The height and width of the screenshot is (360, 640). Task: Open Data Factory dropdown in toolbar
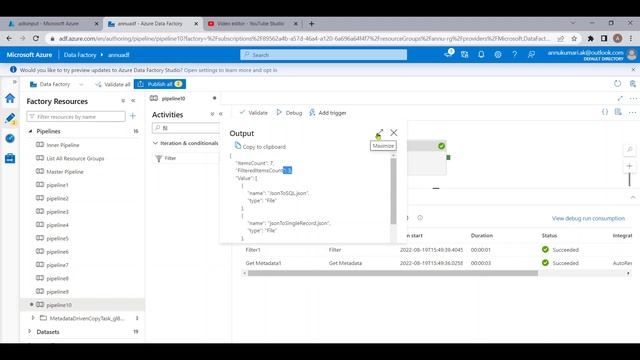click(x=56, y=84)
